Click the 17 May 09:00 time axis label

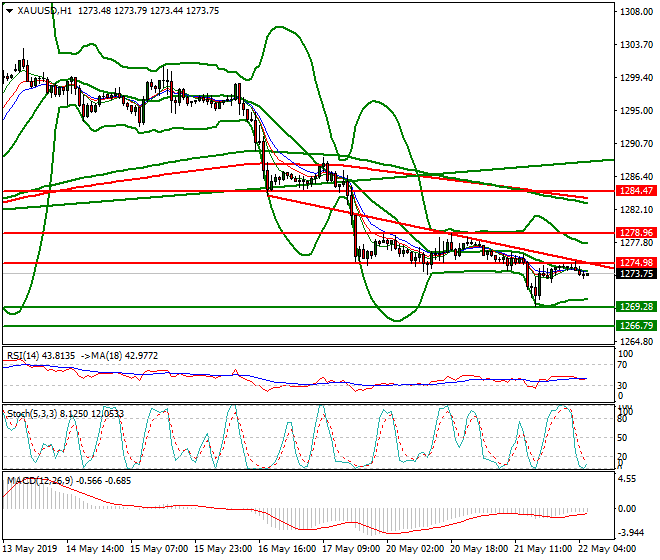coord(351,549)
